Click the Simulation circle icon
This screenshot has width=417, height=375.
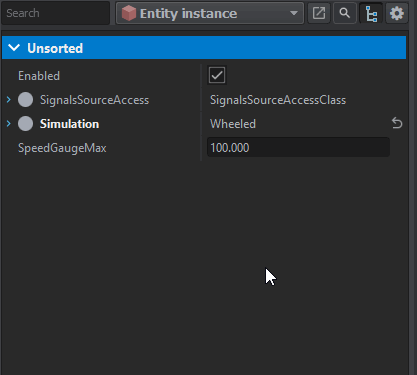point(25,124)
